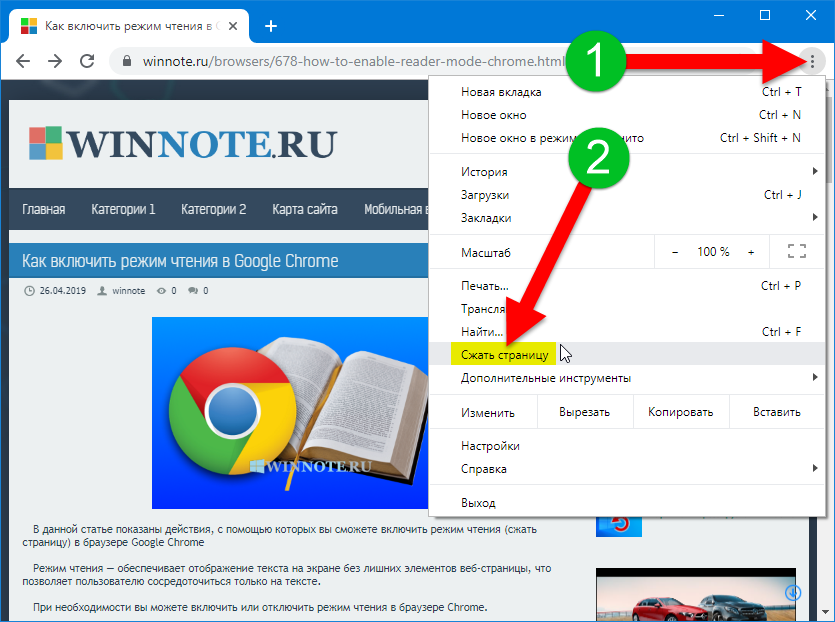Viewport: 835px width, 622px height.
Task: Expand 'Дополнительные инструменты' submenu
Action: point(627,378)
